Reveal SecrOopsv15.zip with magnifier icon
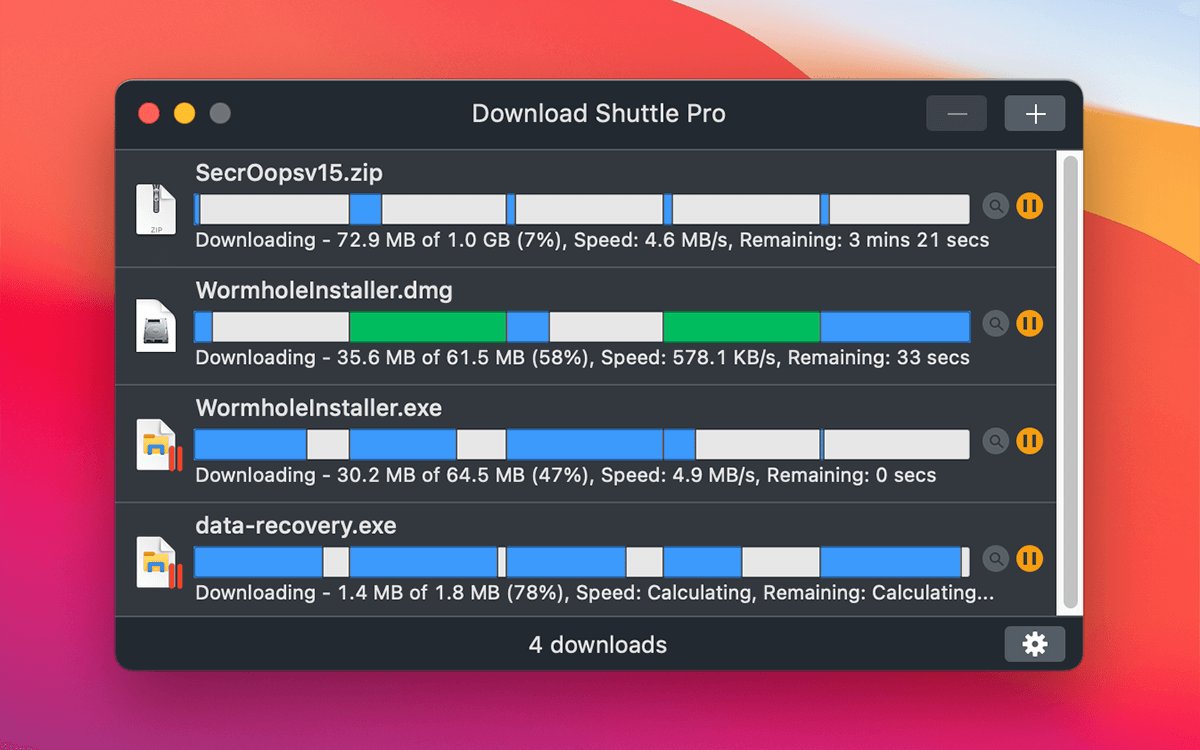 click(x=995, y=206)
